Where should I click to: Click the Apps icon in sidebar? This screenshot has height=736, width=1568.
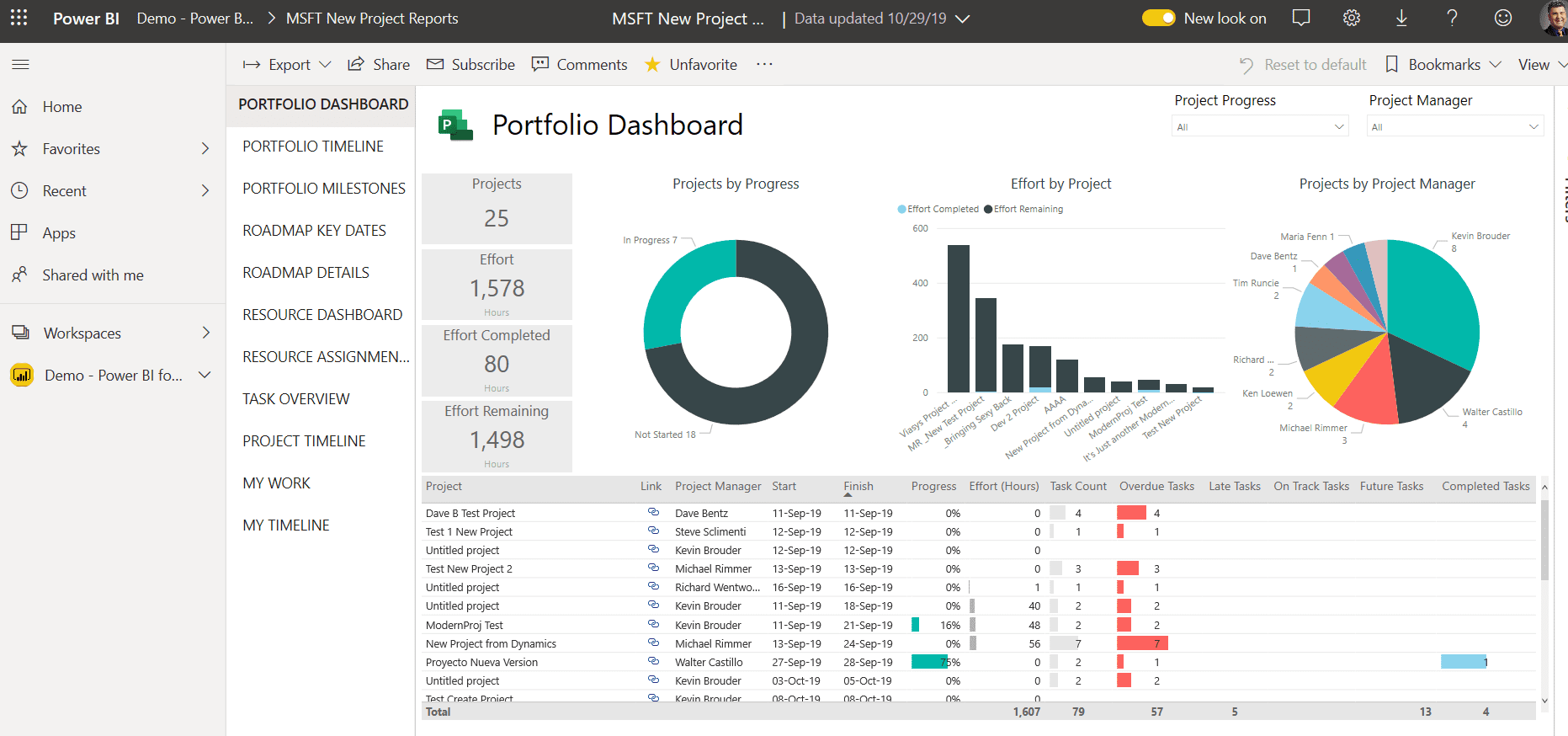pyautogui.click(x=20, y=232)
